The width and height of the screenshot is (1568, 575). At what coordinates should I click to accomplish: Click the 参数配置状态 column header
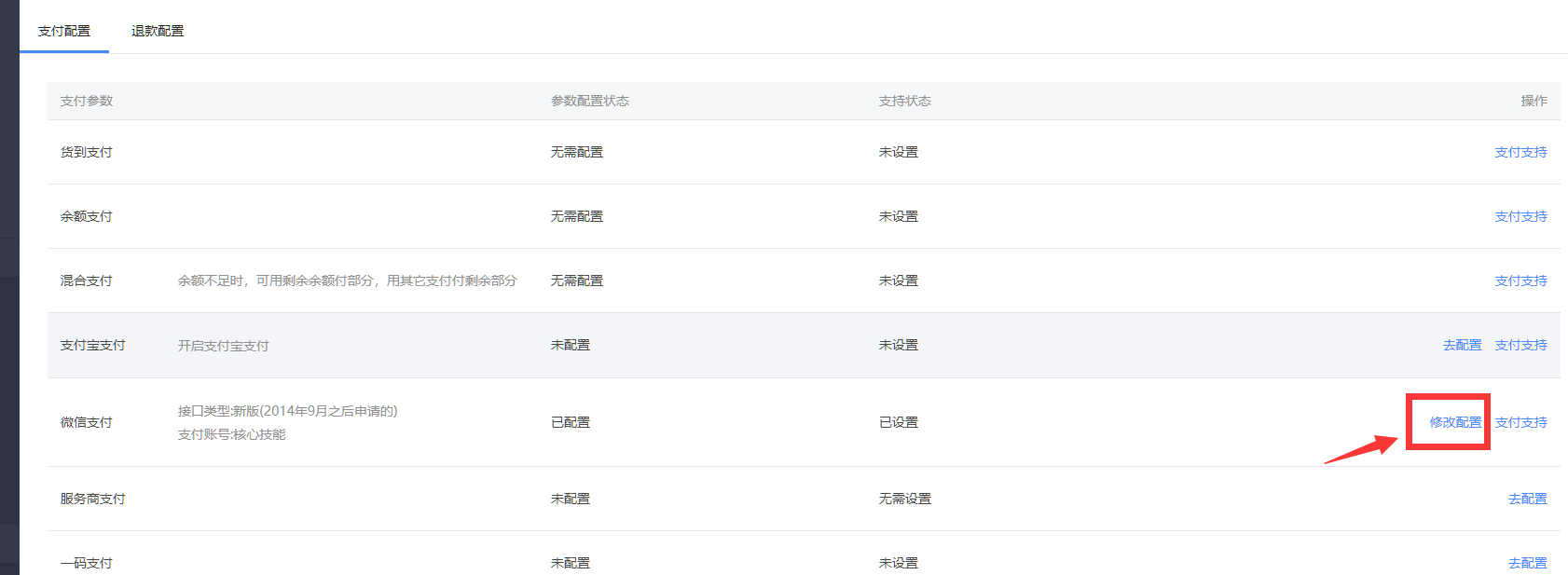[x=589, y=101]
